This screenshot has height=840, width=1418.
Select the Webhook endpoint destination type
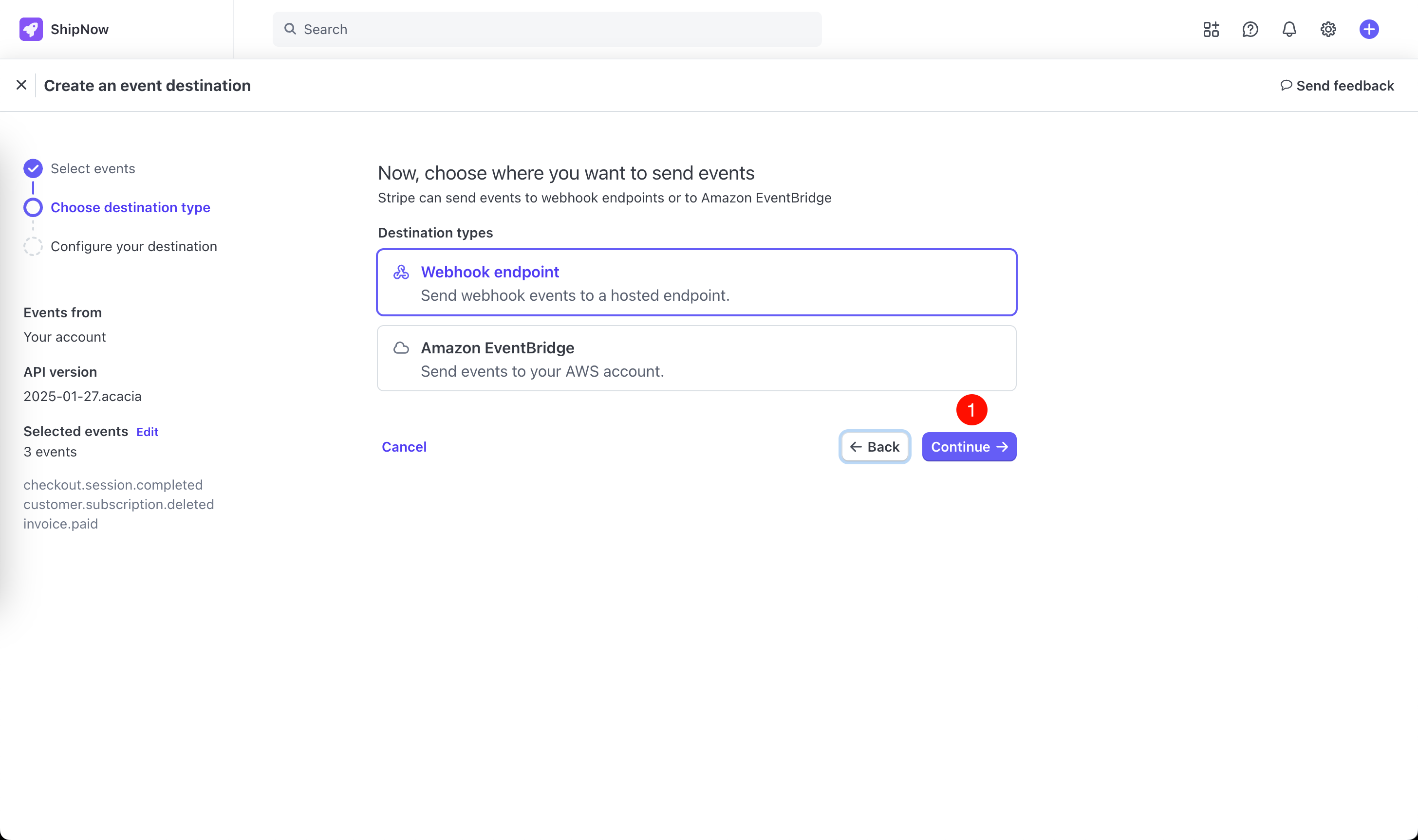pyautogui.click(x=696, y=282)
